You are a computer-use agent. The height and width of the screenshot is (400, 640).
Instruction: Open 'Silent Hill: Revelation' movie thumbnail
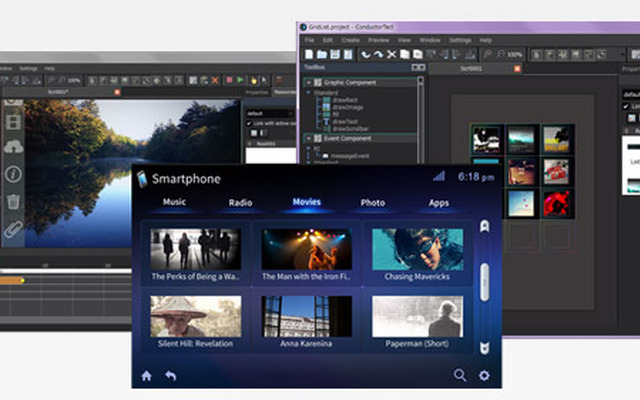pyautogui.click(x=196, y=316)
